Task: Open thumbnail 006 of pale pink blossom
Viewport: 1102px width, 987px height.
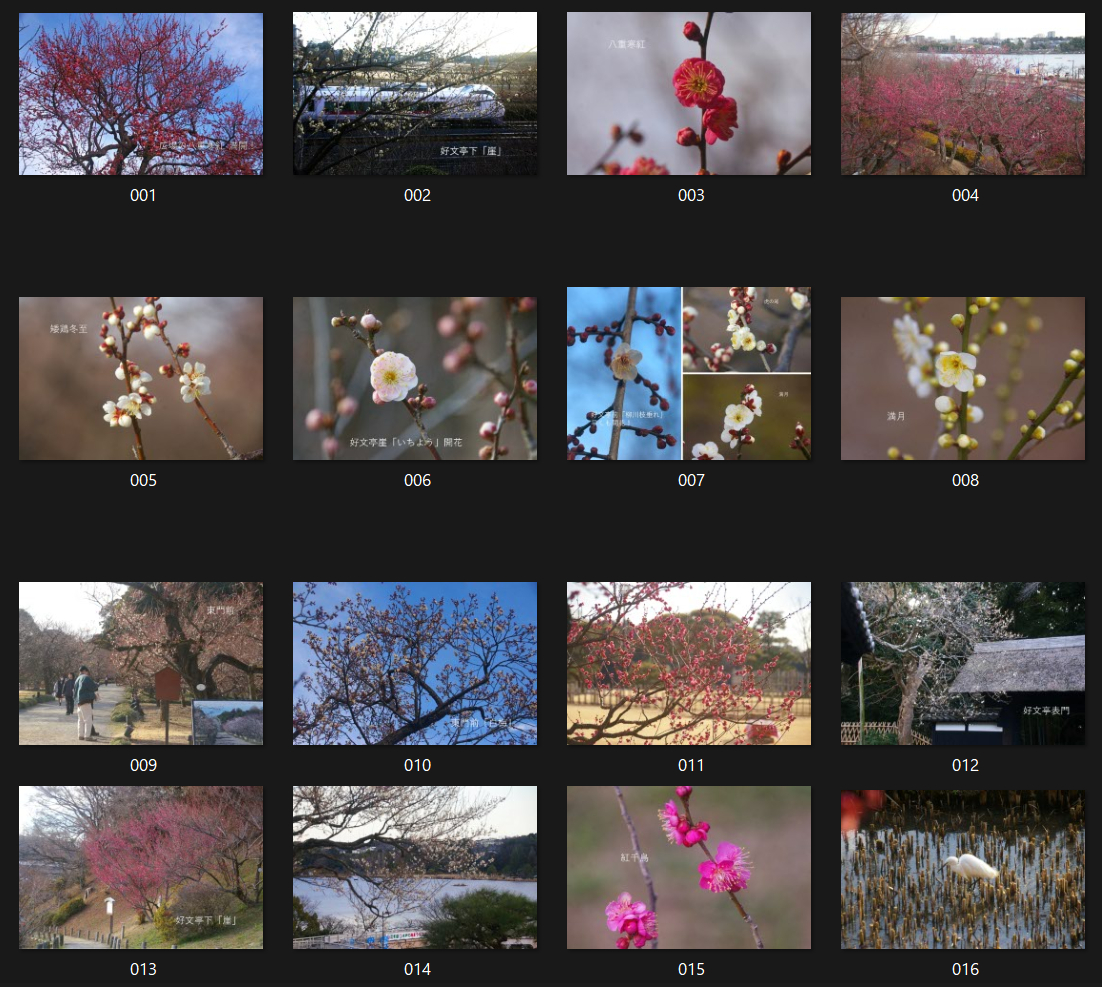Action: point(415,378)
